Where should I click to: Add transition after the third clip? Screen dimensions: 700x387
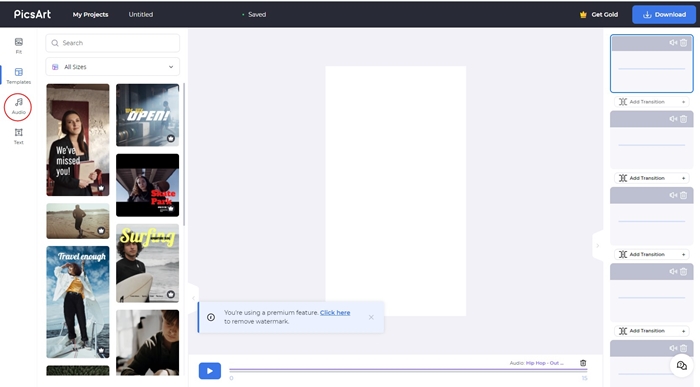(x=652, y=254)
